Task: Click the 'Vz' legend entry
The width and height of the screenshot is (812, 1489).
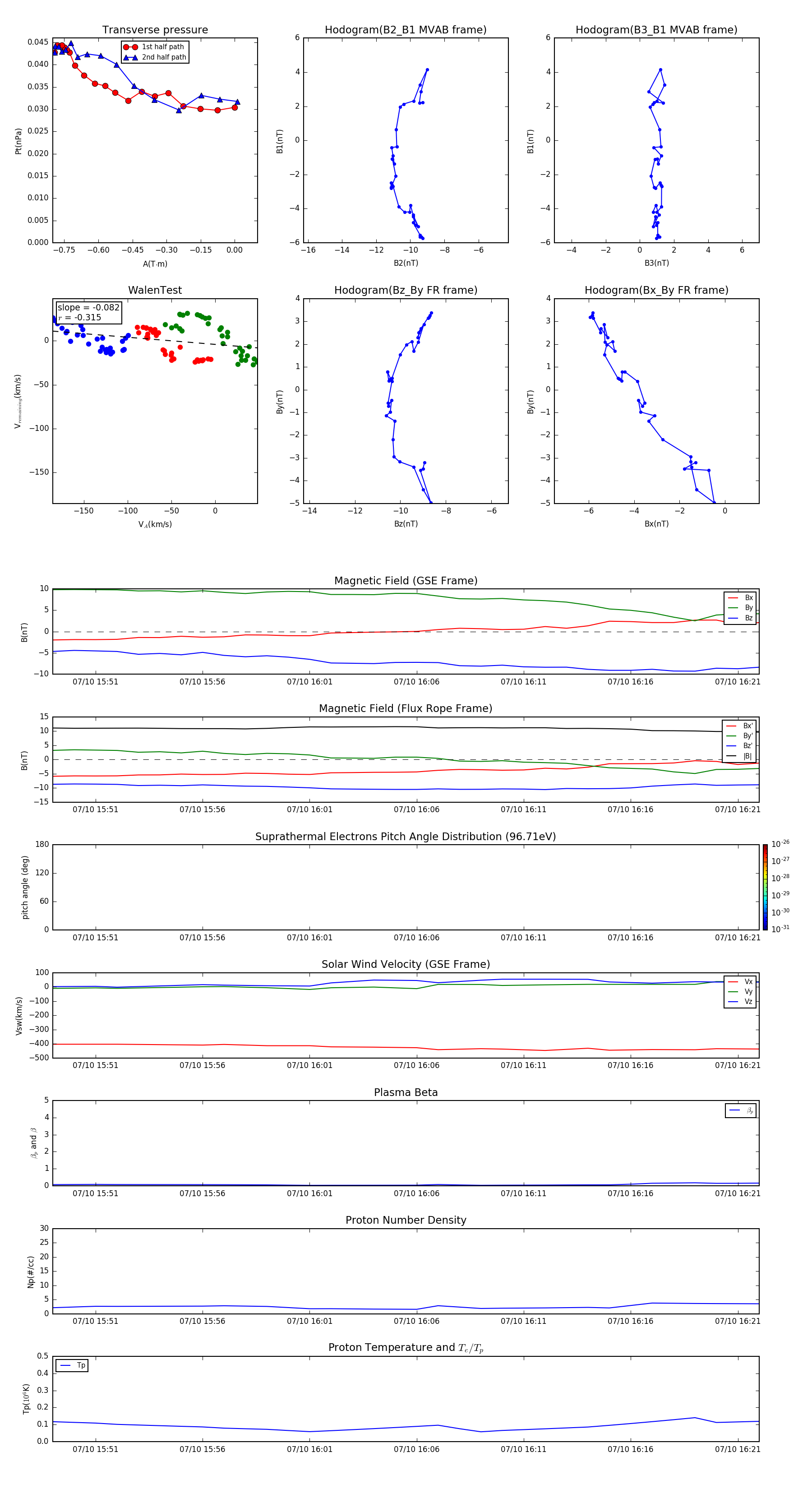Action: click(740, 1002)
